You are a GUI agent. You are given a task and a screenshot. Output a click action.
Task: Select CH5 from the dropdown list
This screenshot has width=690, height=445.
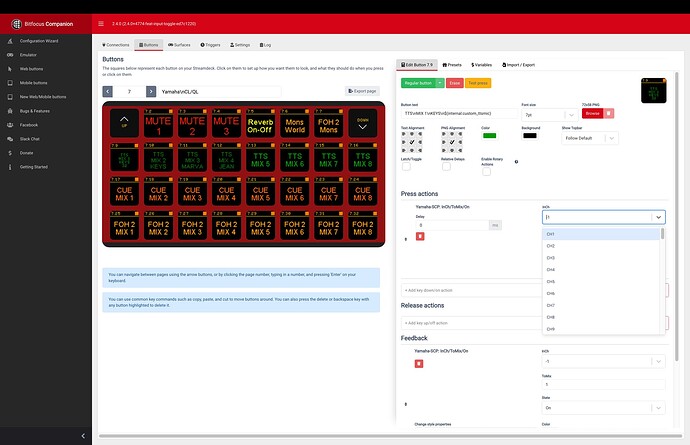point(601,282)
